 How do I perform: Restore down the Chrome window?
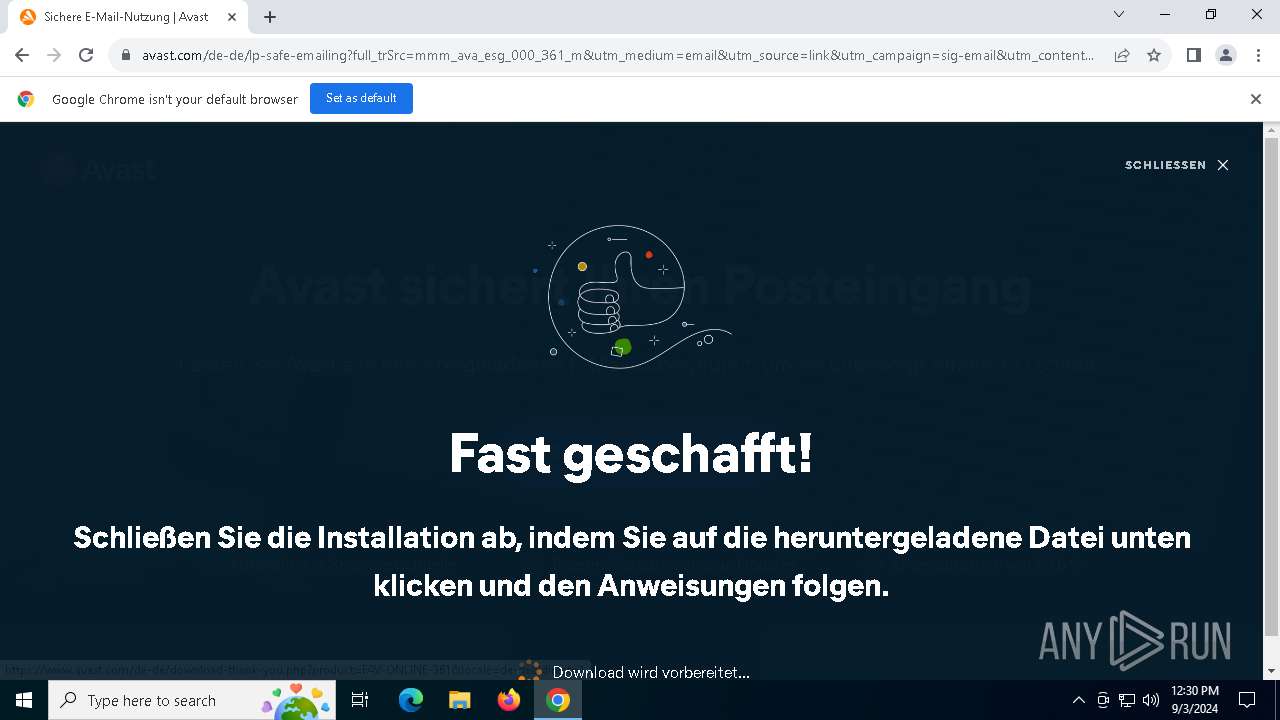coord(1211,15)
